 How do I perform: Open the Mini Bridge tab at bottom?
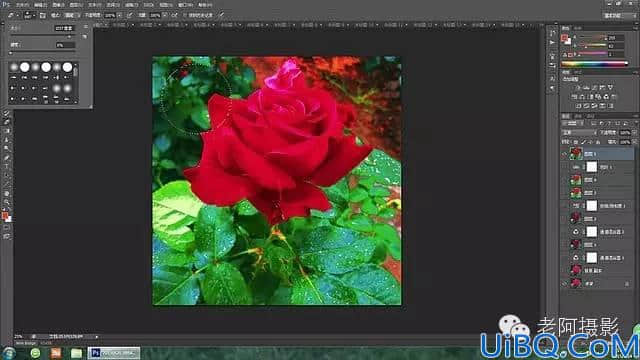click(26, 343)
